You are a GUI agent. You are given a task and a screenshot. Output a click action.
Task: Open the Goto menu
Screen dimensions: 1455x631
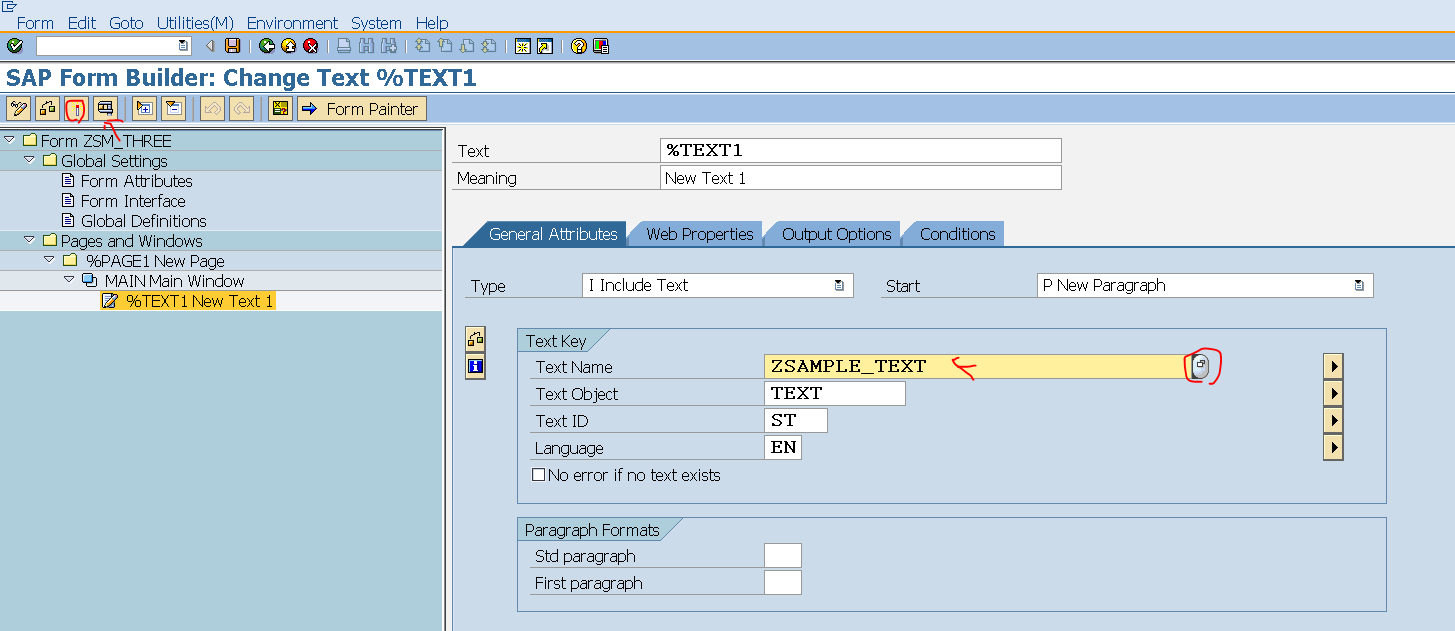[x=126, y=22]
